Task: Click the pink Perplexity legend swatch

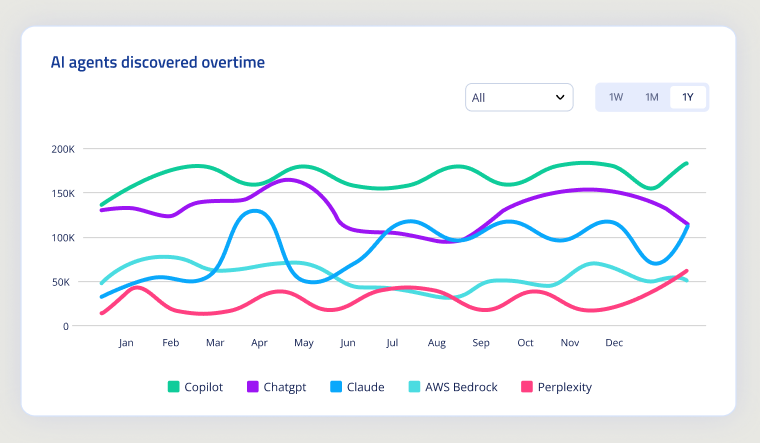Action: 528,387
